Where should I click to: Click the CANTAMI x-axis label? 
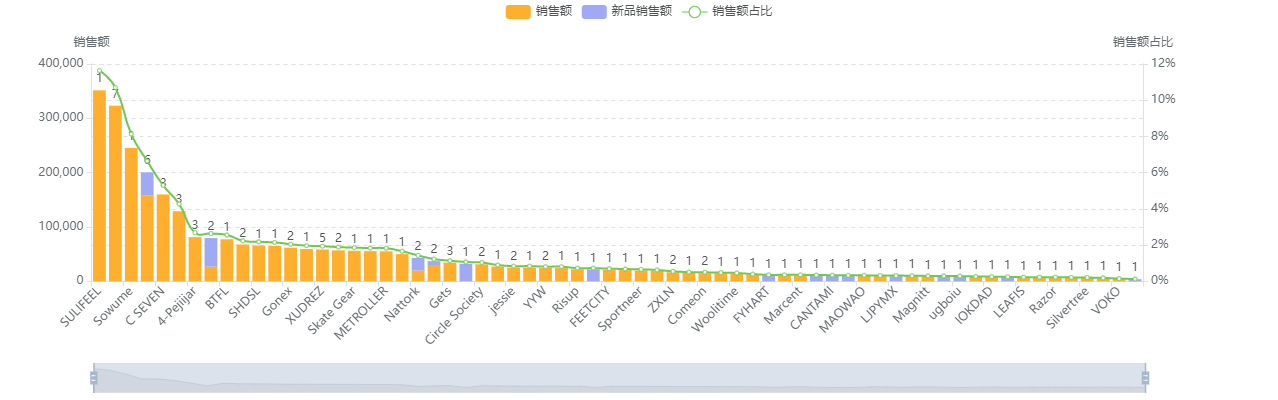click(x=813, y=308)
